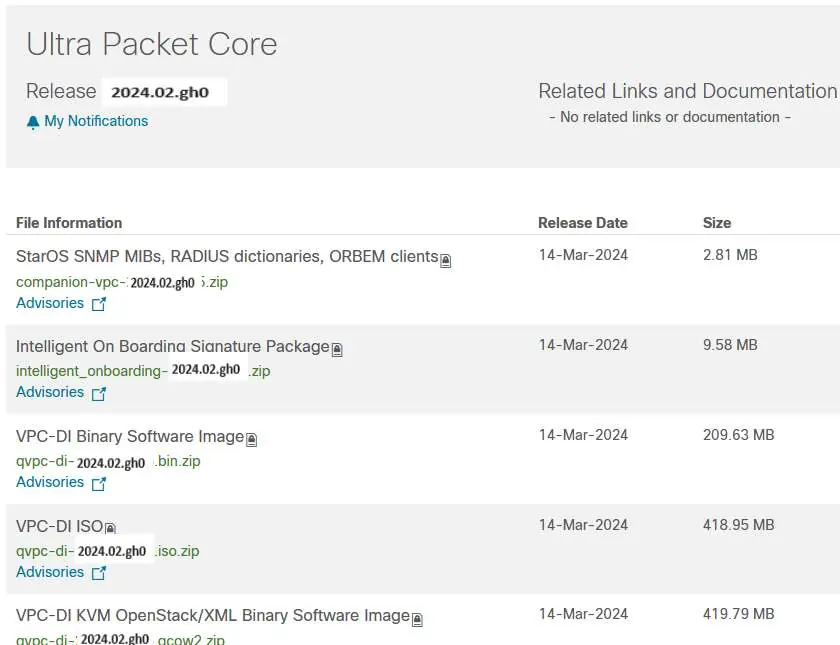
Task: Click the VPC-DI KVM OpenStack/XML Binary Software Image title
Action: click(x=213, y=616)
